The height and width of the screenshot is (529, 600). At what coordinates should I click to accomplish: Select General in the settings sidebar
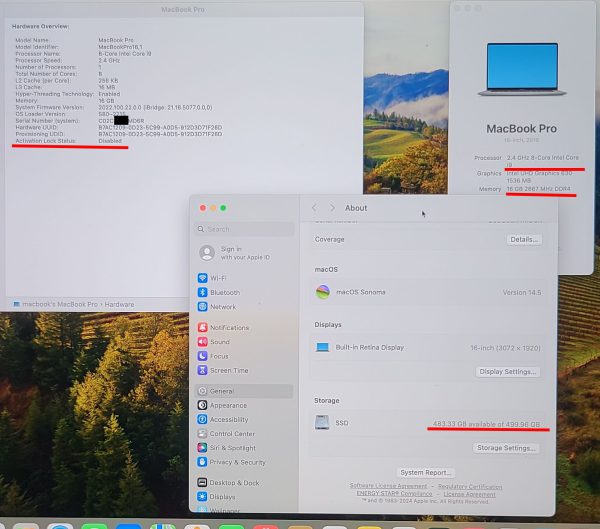[x=222, y=391]
